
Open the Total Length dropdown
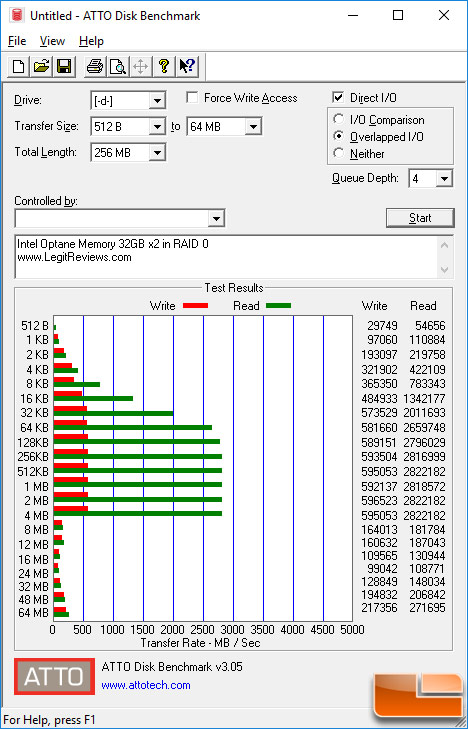click(x=157, y=152)
